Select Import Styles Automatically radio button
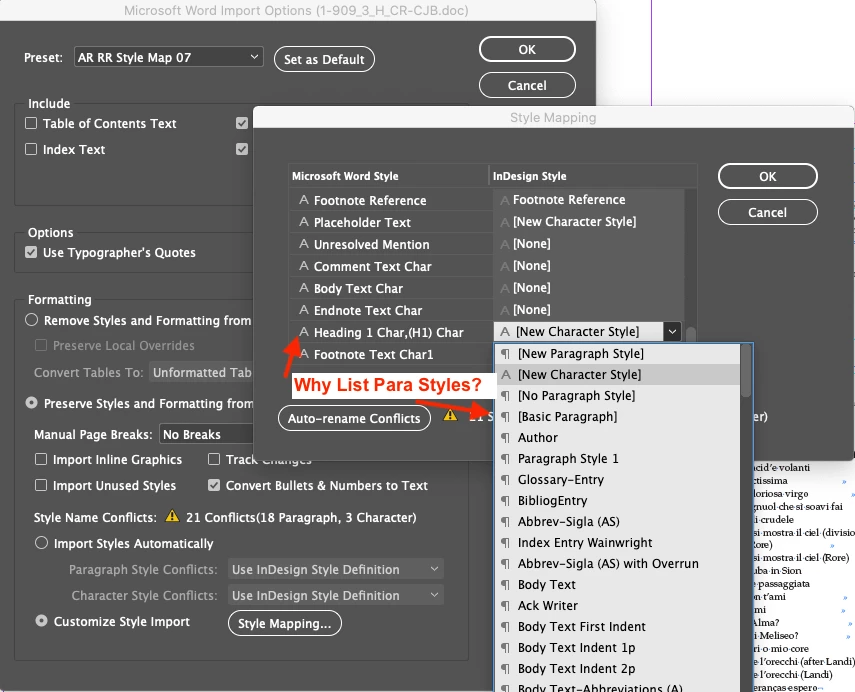Screen dimensions: 855x692 [41, 543]
